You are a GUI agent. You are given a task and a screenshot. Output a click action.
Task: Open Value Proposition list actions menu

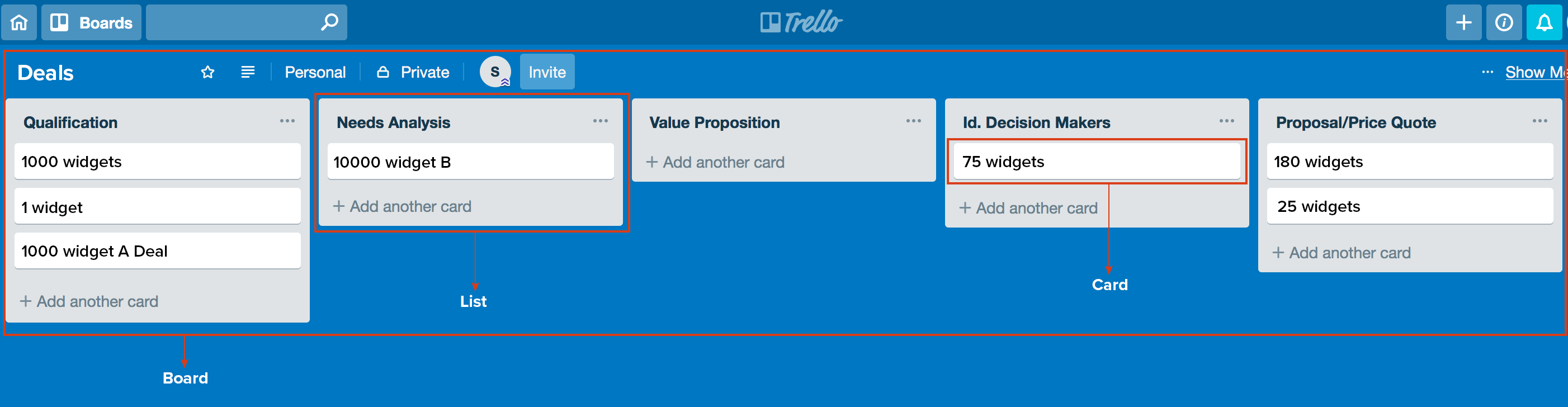pos(913,121)
